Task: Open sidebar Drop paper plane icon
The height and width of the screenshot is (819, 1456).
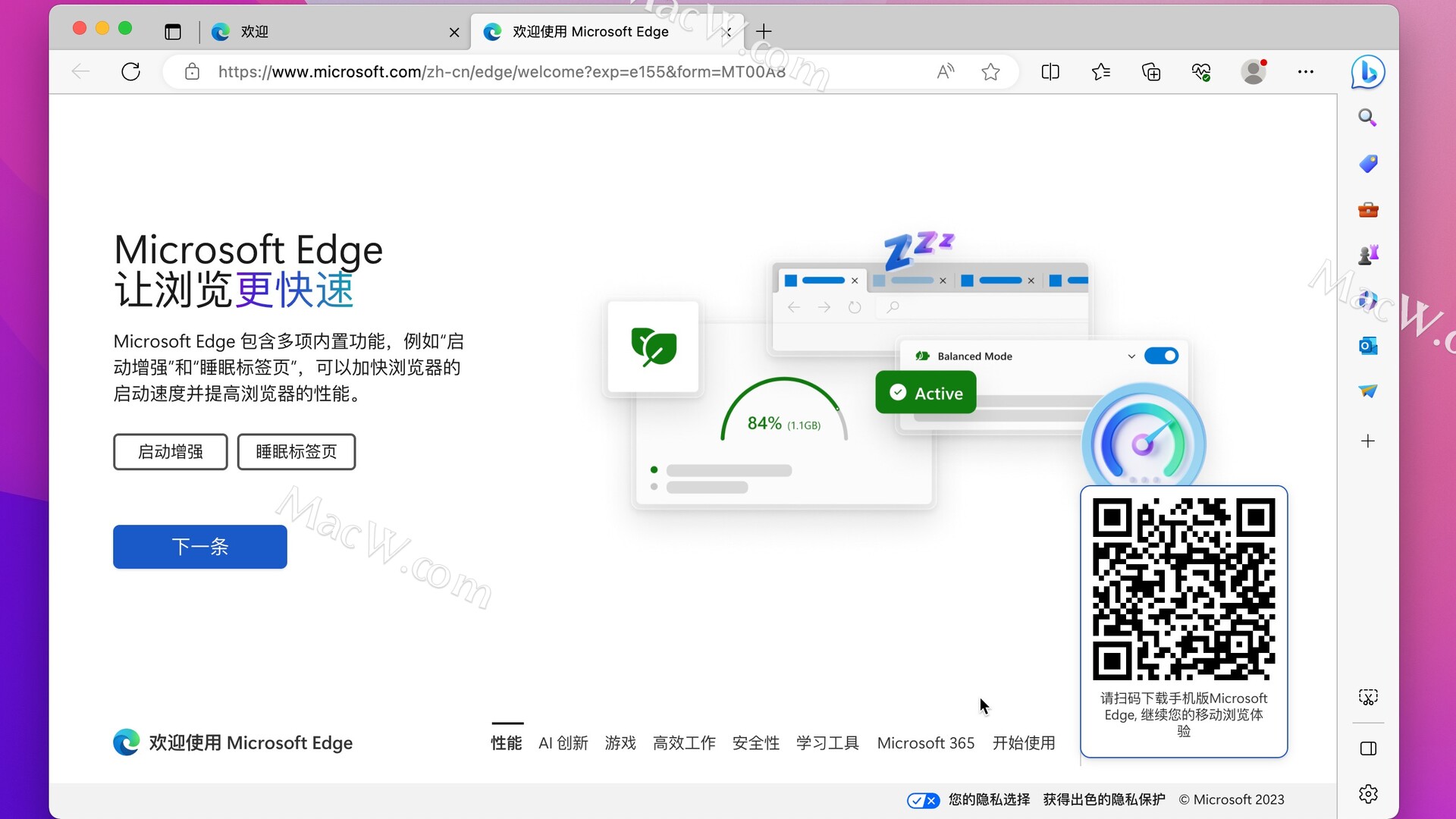Action: point(1368,391)
